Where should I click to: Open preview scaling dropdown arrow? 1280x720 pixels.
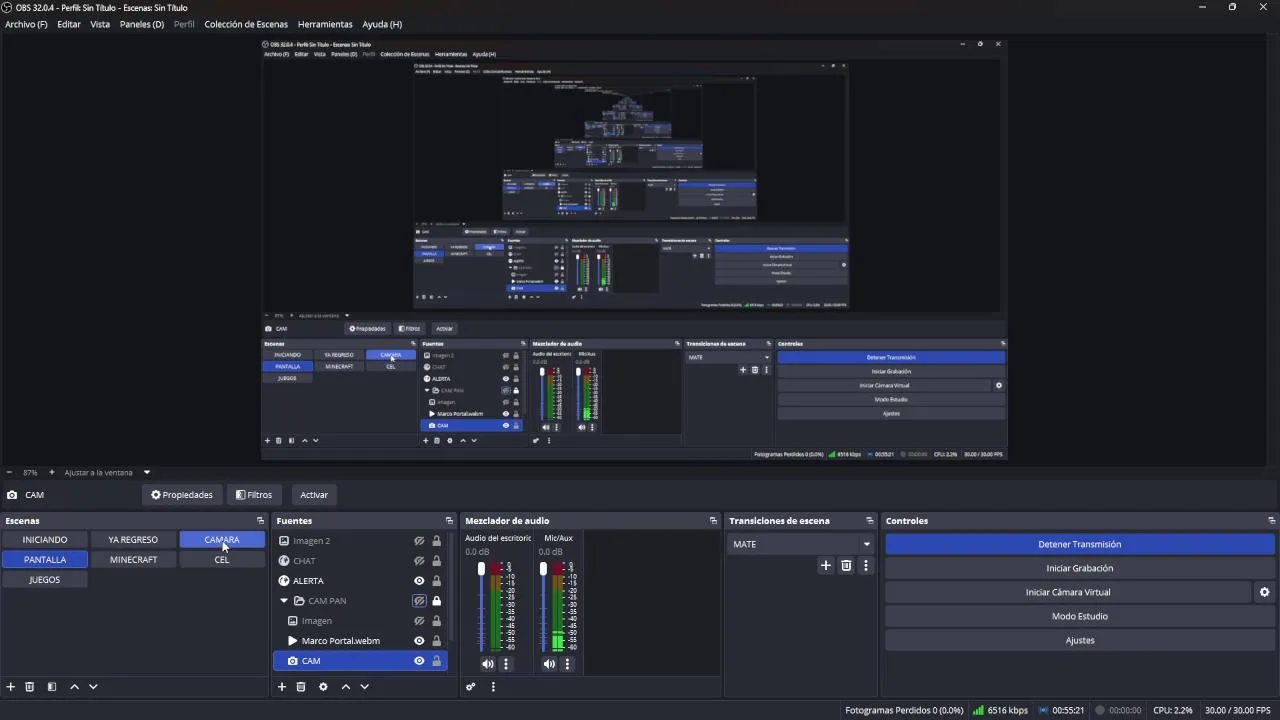click(146, 472)
